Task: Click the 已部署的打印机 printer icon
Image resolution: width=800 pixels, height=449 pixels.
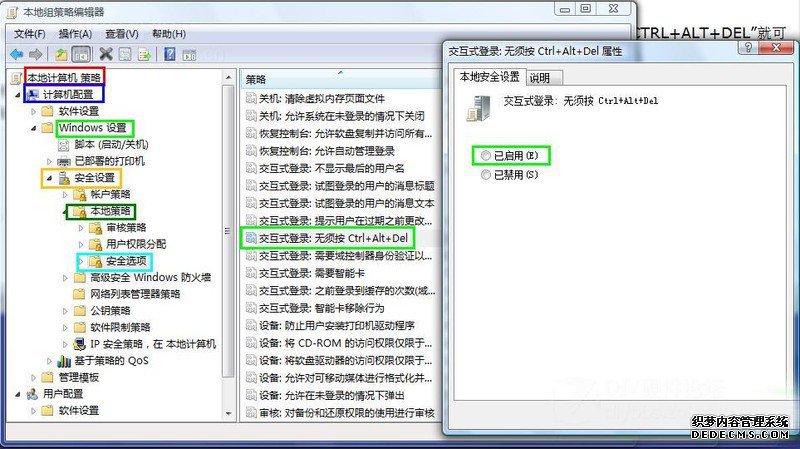Action: click(x=63, y=162)
